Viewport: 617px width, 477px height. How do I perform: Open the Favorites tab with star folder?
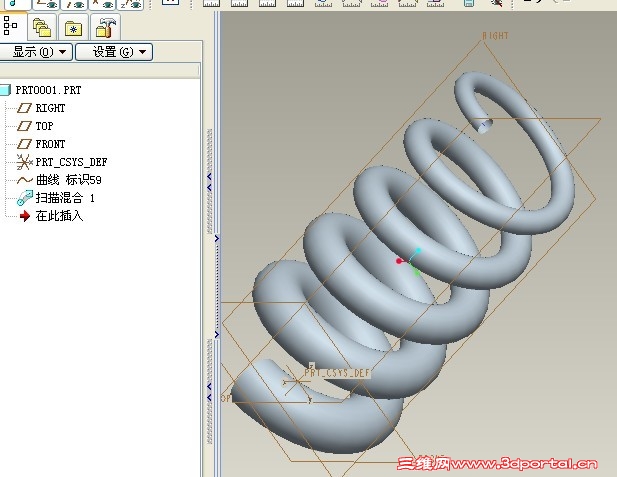click(73, 28)
